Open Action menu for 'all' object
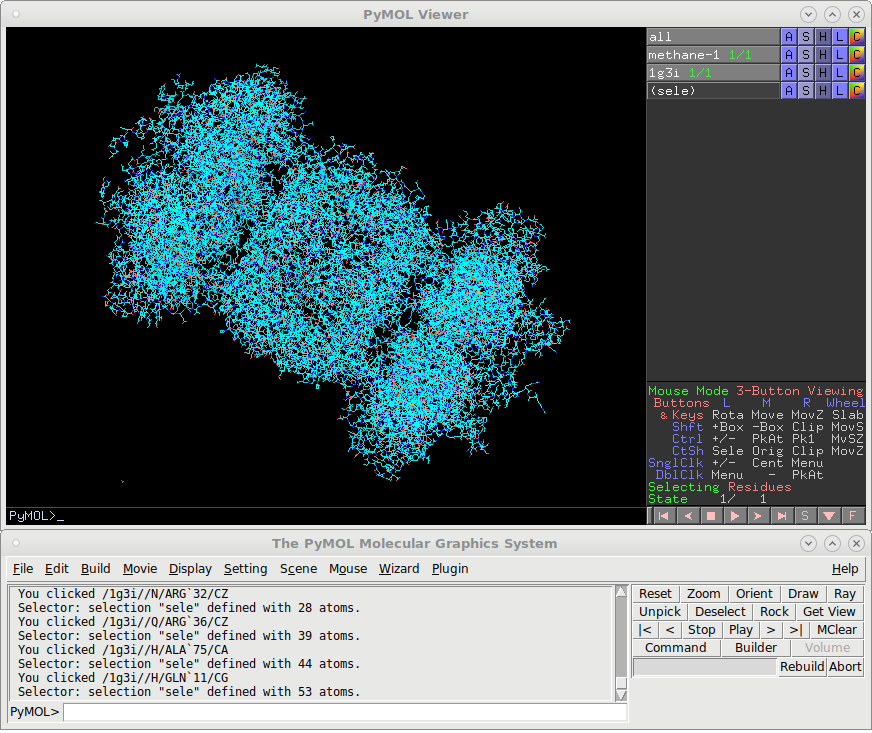Viewport: 872px width, 733px height. (789, 37)
